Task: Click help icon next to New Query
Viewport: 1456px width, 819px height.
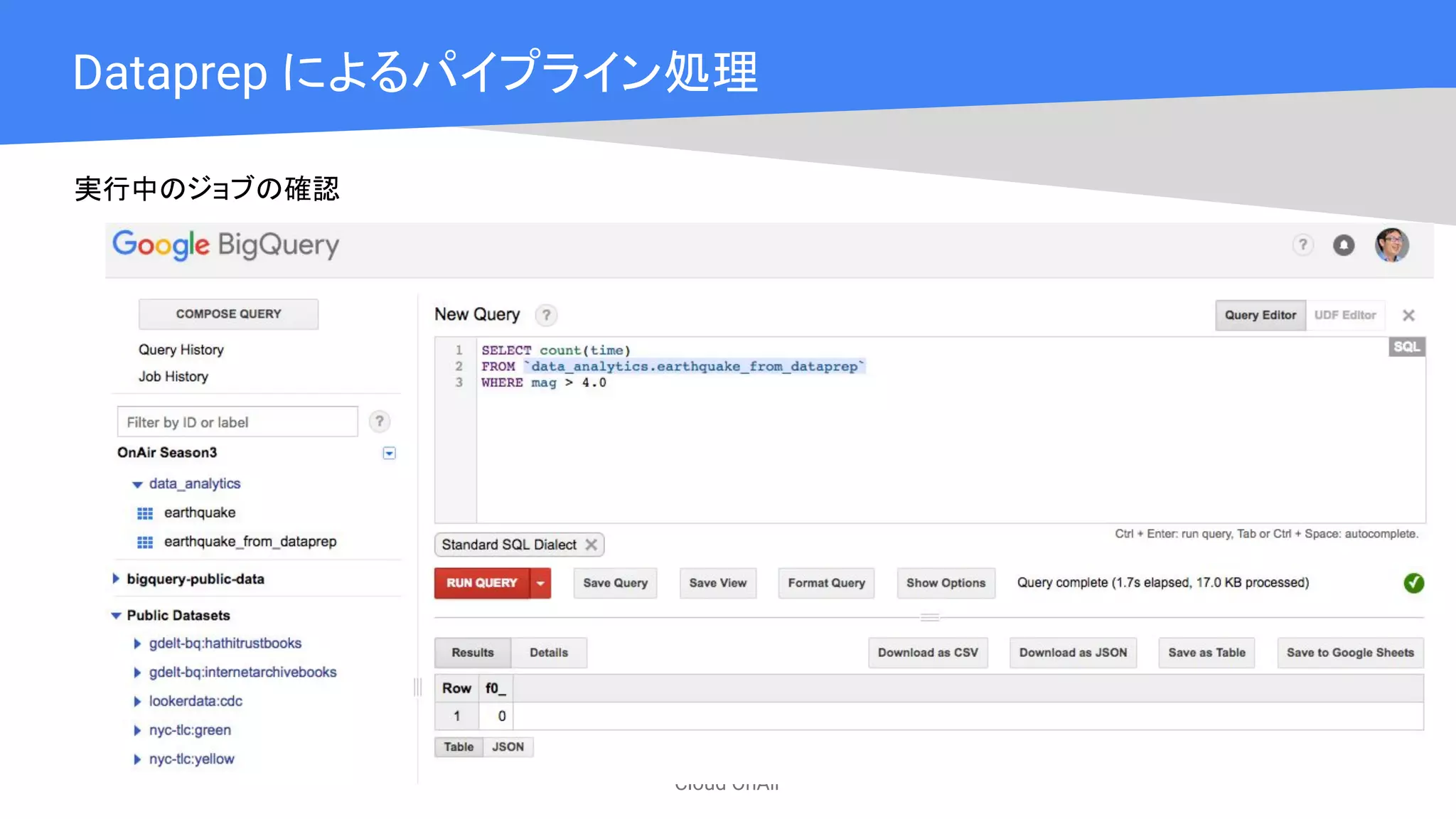Action: point(546,315)
